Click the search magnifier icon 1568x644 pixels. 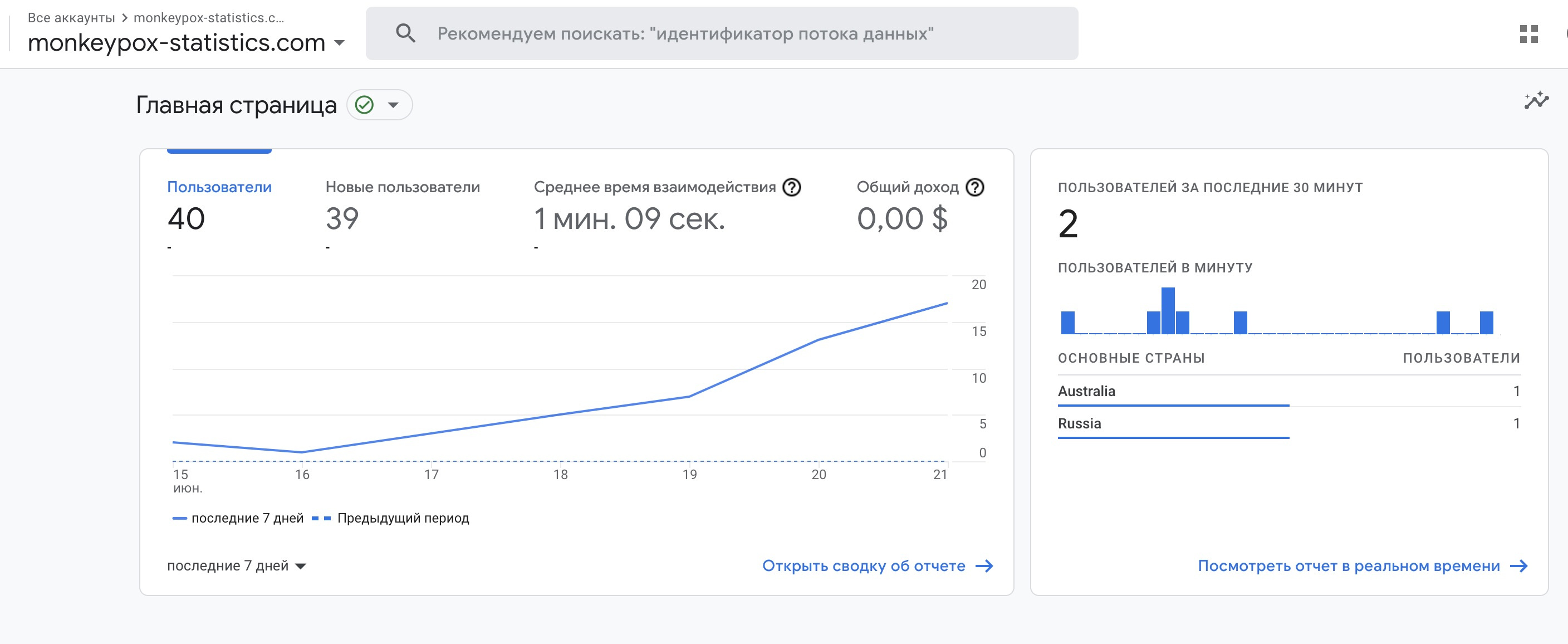point(405,33)
